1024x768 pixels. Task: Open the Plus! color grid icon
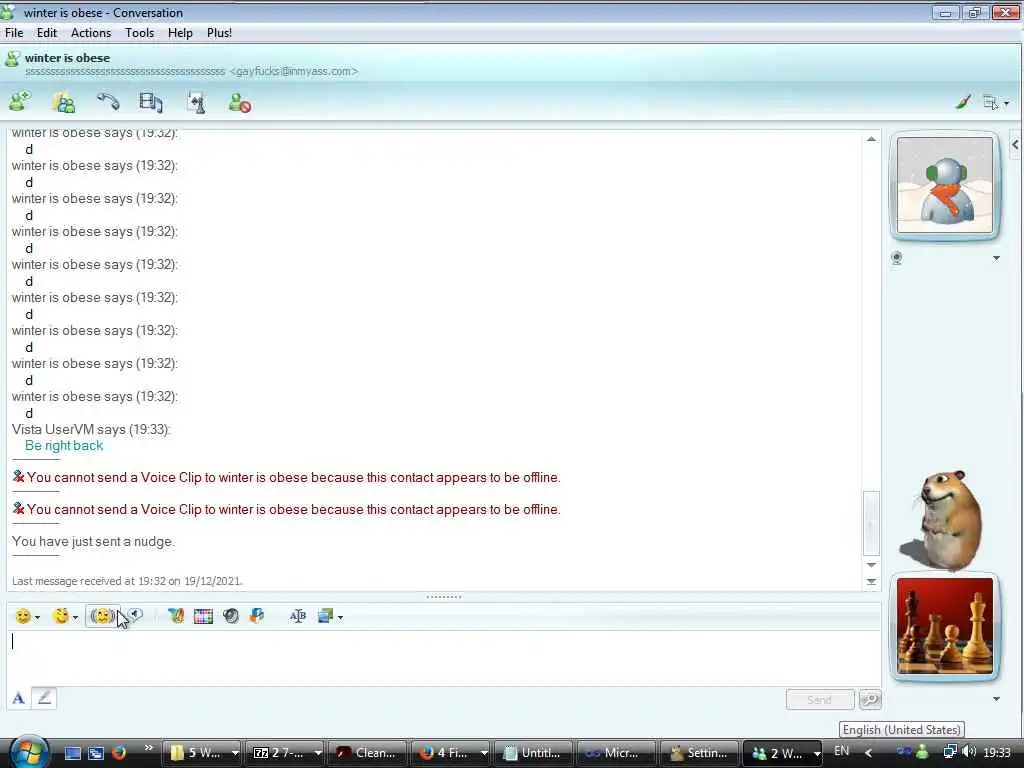coord(203,616)
